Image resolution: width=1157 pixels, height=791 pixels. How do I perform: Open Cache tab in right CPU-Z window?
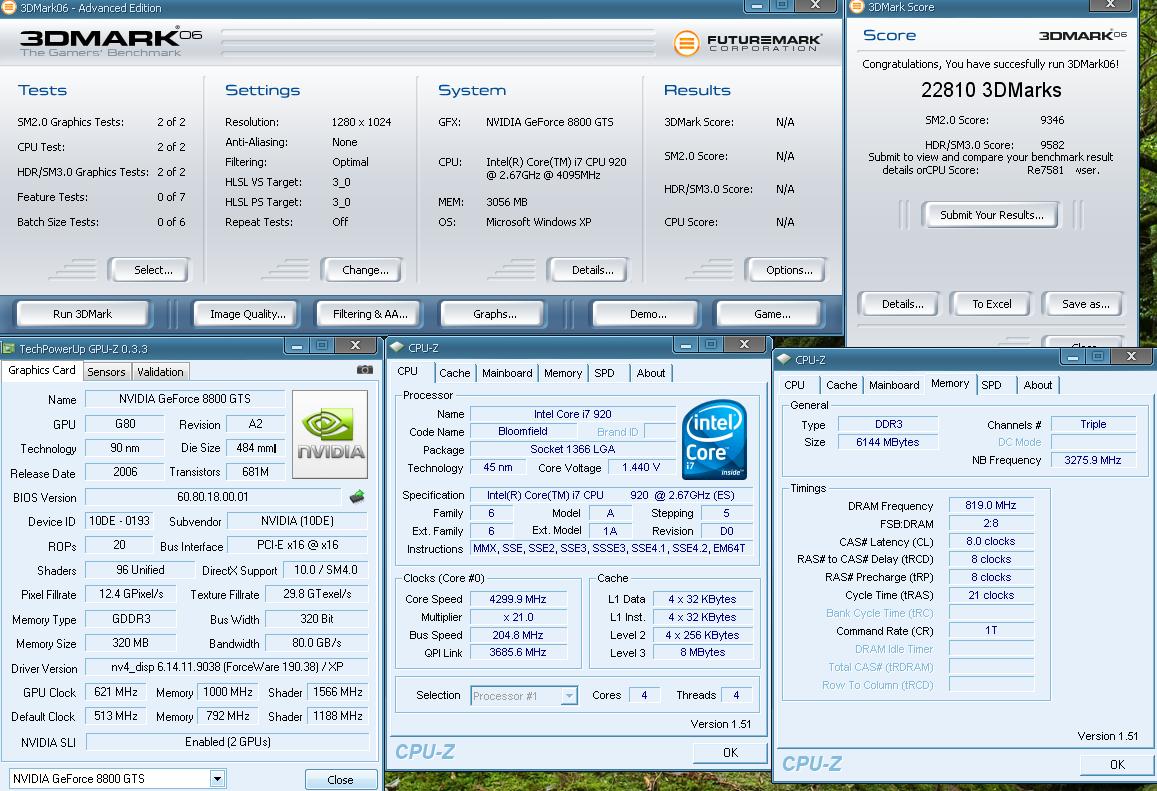point(842,385)
